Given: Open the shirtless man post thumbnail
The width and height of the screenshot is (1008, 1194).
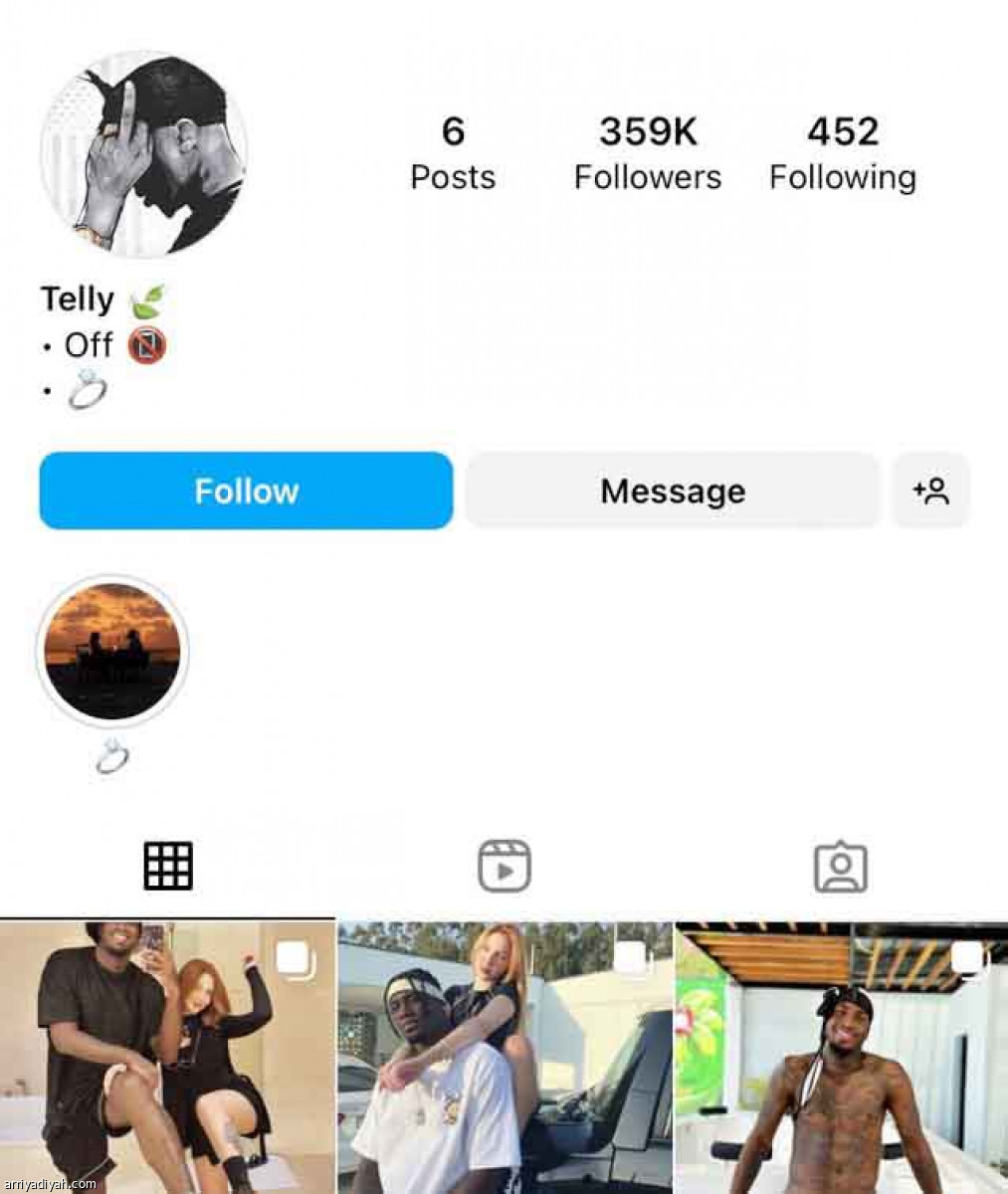Looking at the screenshot, I should click(842, 1058).
